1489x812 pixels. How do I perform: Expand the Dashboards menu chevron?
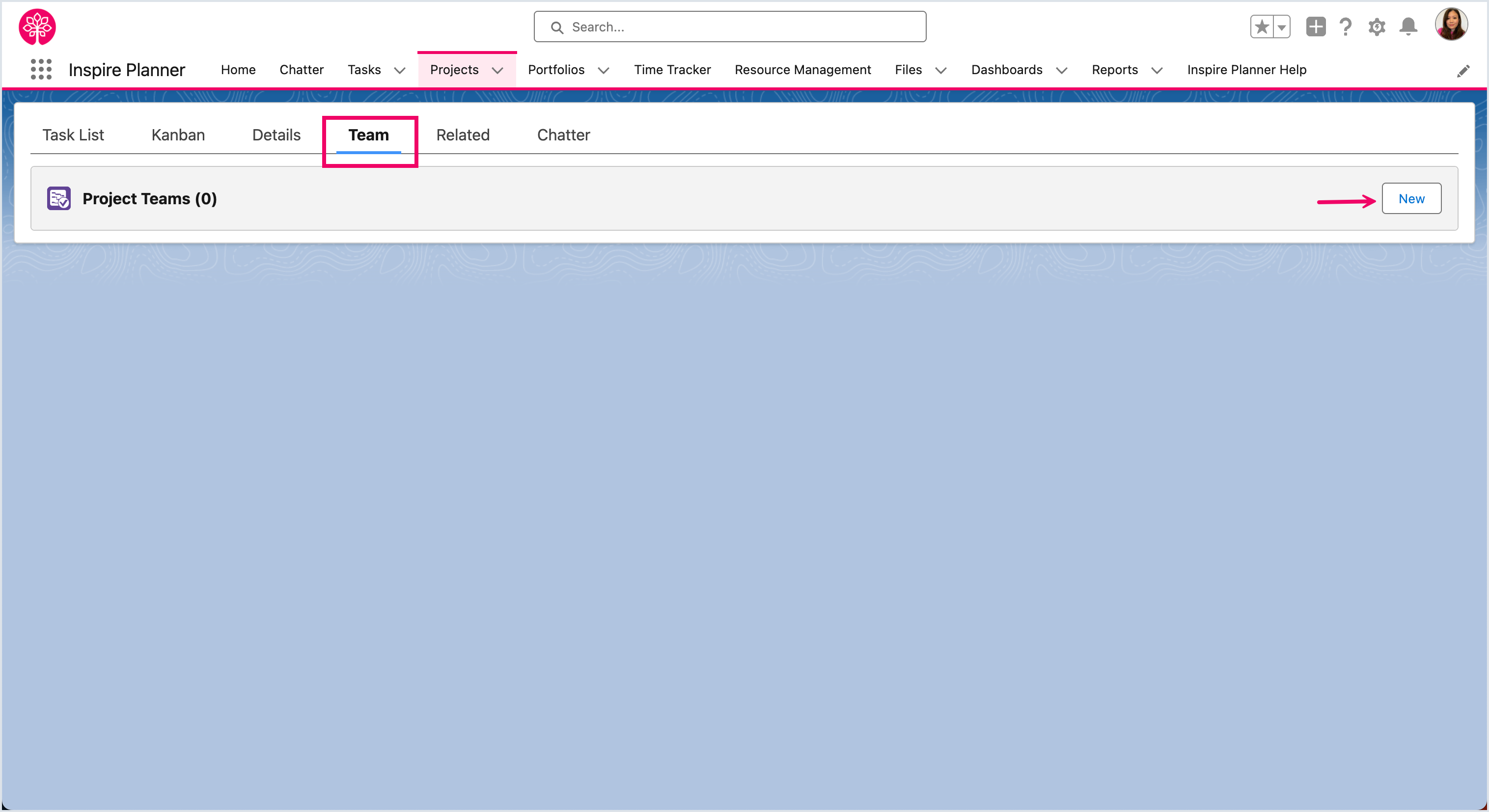(x=1062, y=71)
